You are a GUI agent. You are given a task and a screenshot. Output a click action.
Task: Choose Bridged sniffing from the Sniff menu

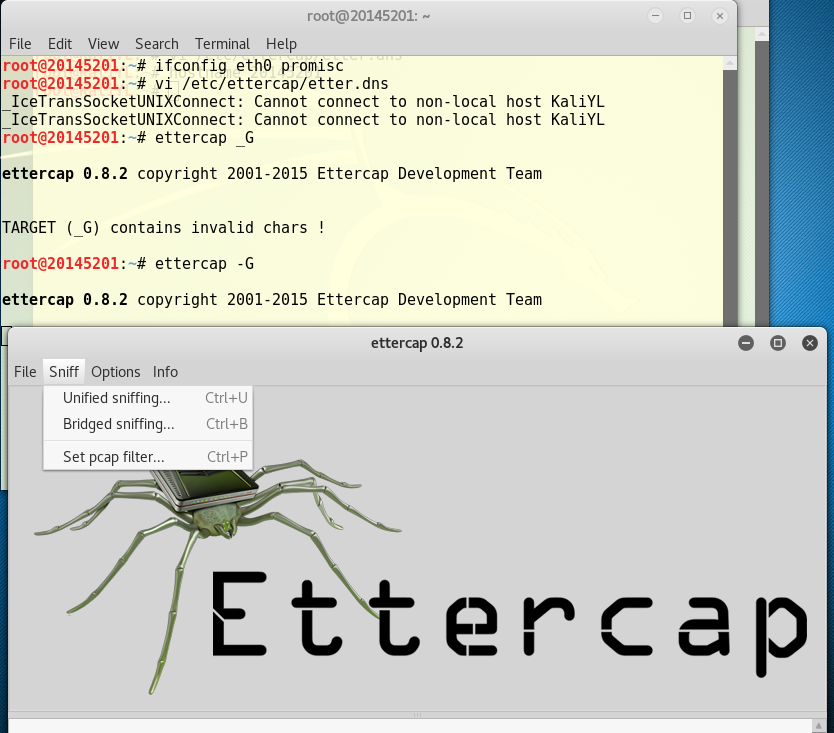coord(148,424)
